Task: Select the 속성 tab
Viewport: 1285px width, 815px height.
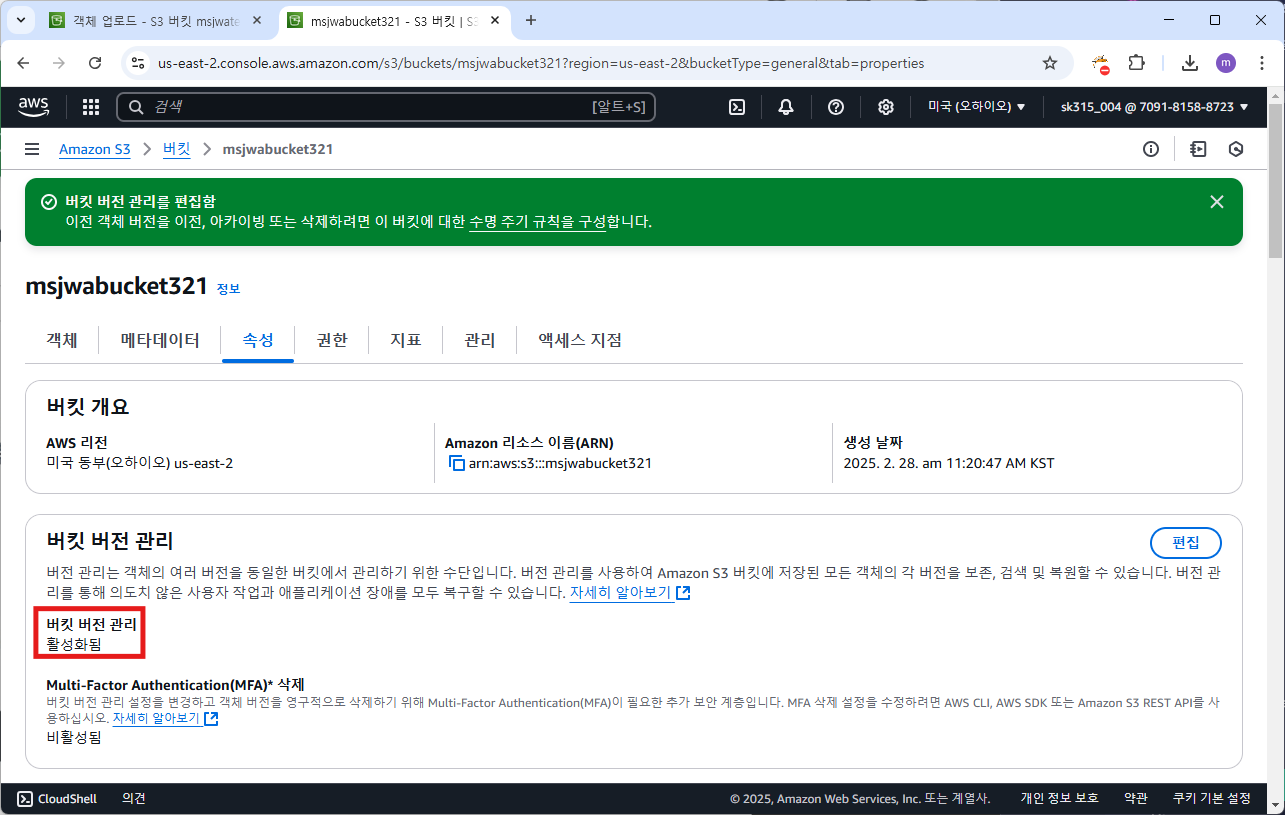Action: click(258, 340)
